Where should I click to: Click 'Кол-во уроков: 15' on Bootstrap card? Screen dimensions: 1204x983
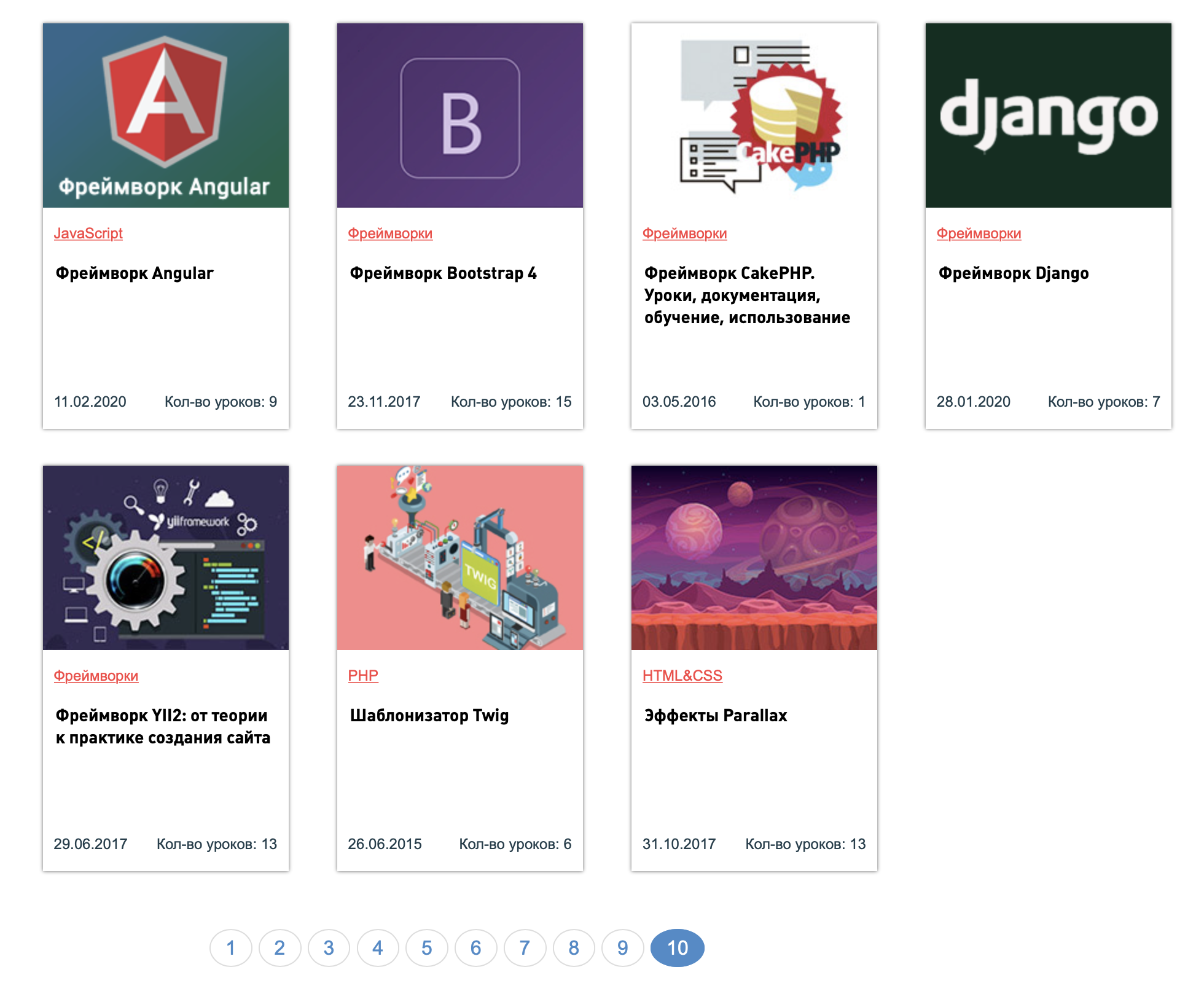point(511,402)
